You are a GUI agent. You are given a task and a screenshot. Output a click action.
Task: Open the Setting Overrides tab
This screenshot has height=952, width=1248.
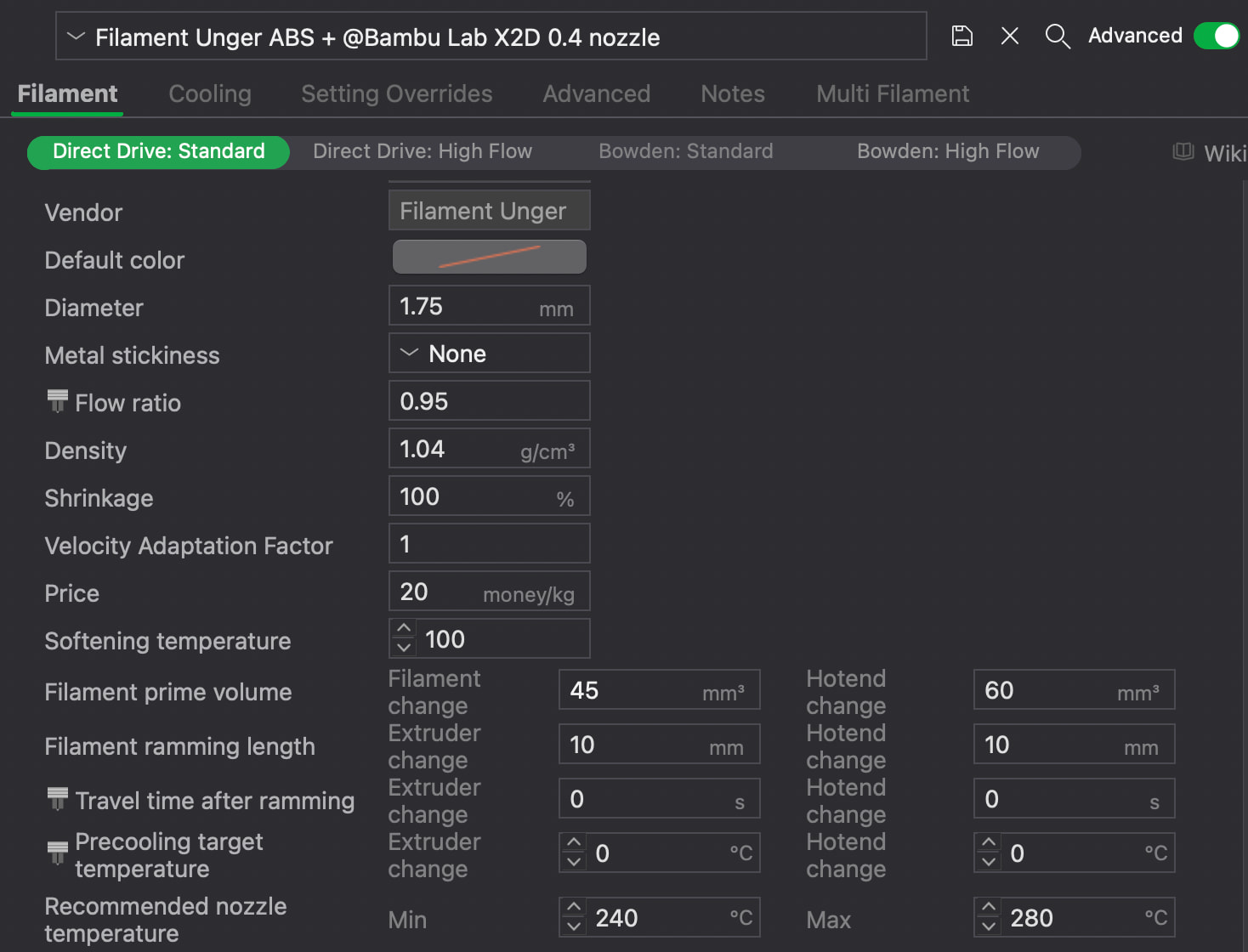pyautogui.click(x=397, y=93)
